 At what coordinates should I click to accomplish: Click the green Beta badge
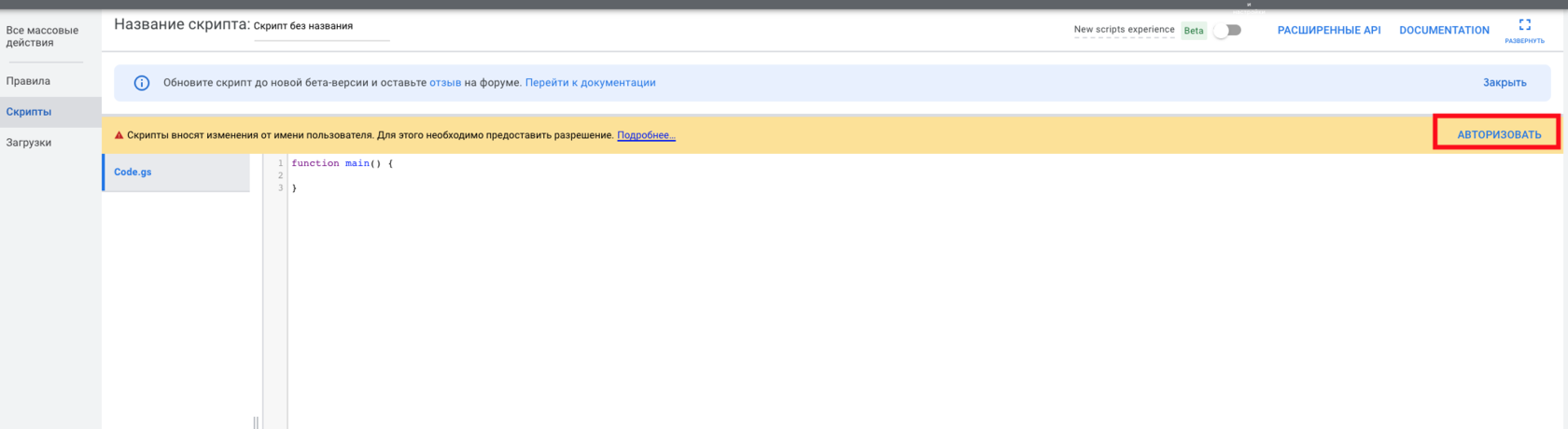(x=1193, y=31)
